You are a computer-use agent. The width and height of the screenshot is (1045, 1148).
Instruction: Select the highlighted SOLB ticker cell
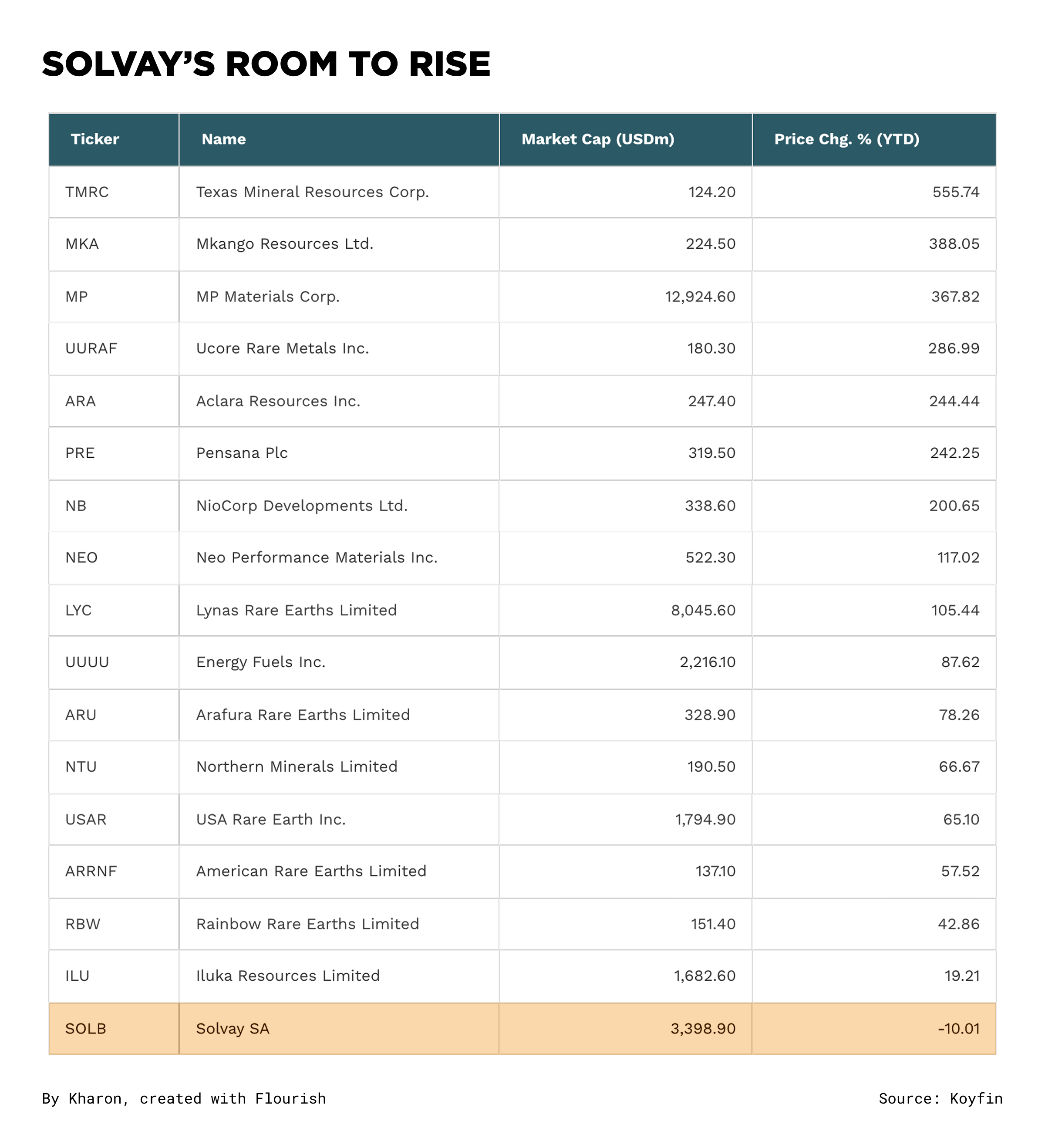coord(85,1029)
